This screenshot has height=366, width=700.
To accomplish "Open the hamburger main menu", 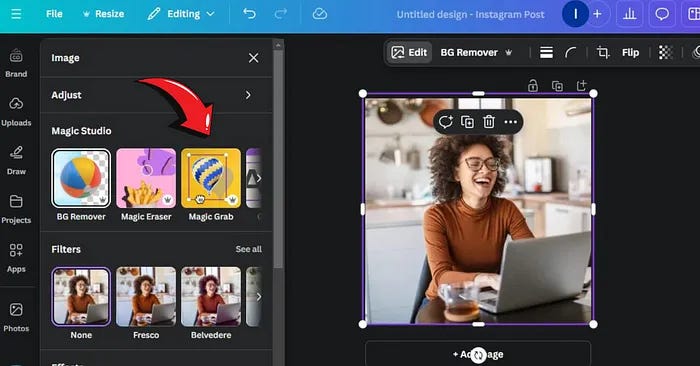I will pos(16,14).
